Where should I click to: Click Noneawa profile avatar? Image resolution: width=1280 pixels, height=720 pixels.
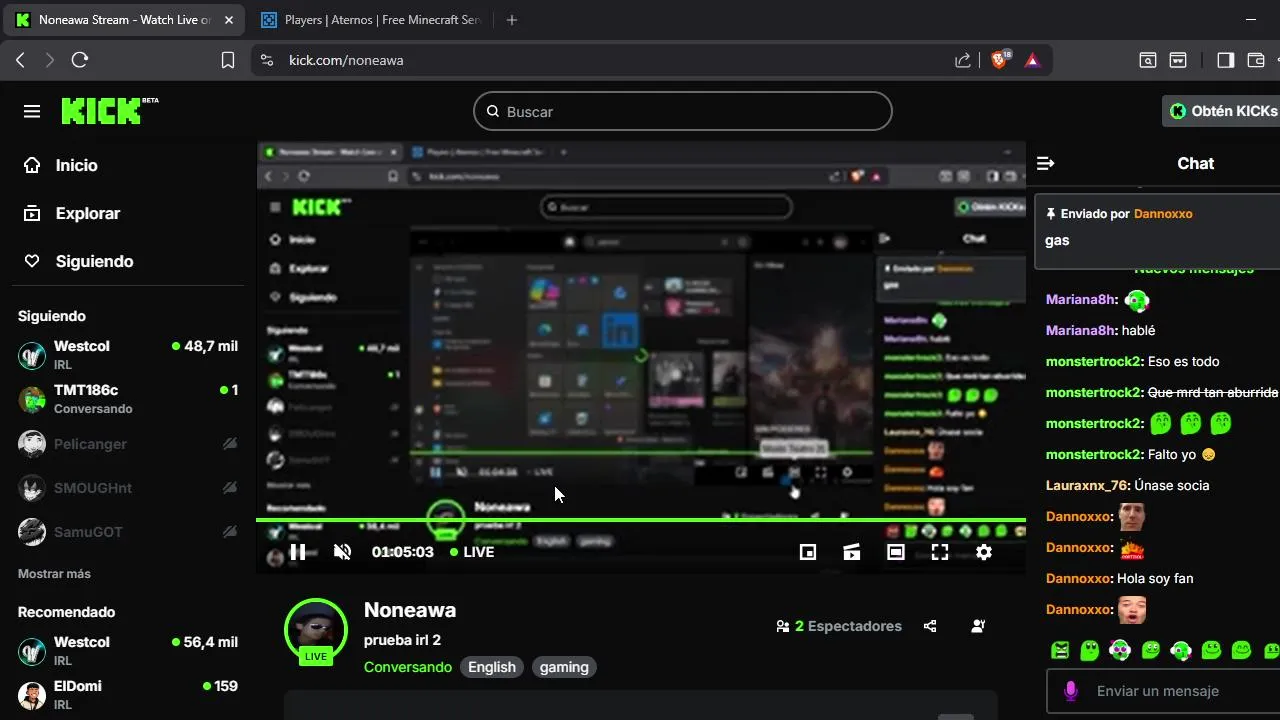coord(316,630)
